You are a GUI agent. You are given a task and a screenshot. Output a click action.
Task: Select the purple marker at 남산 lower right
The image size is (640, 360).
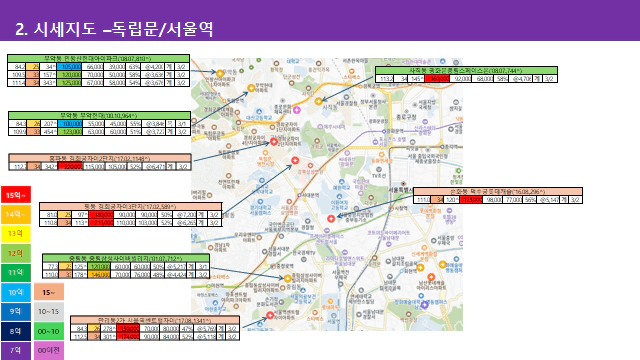424,304
